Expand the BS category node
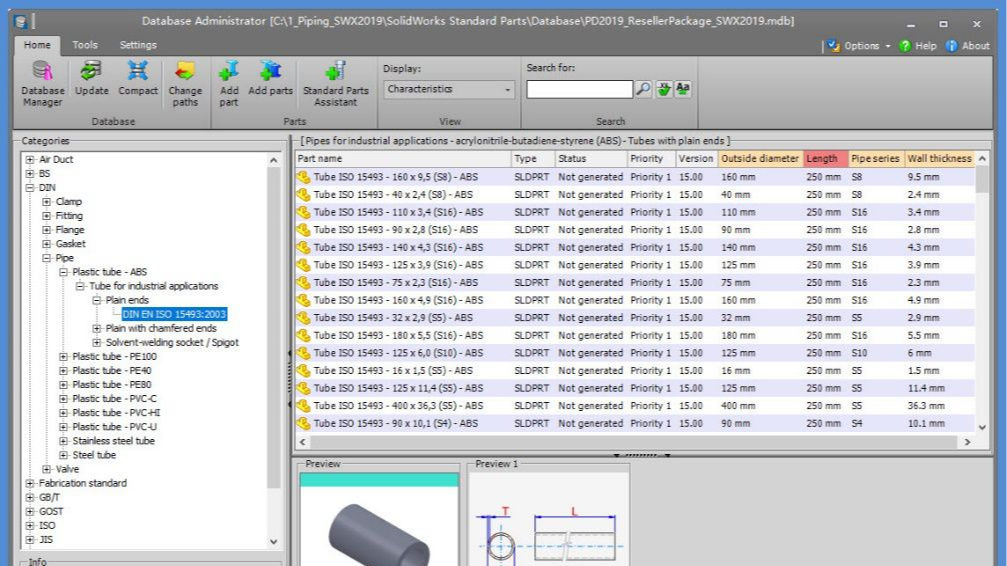1007x566 pixels. [x=30, y=173]
